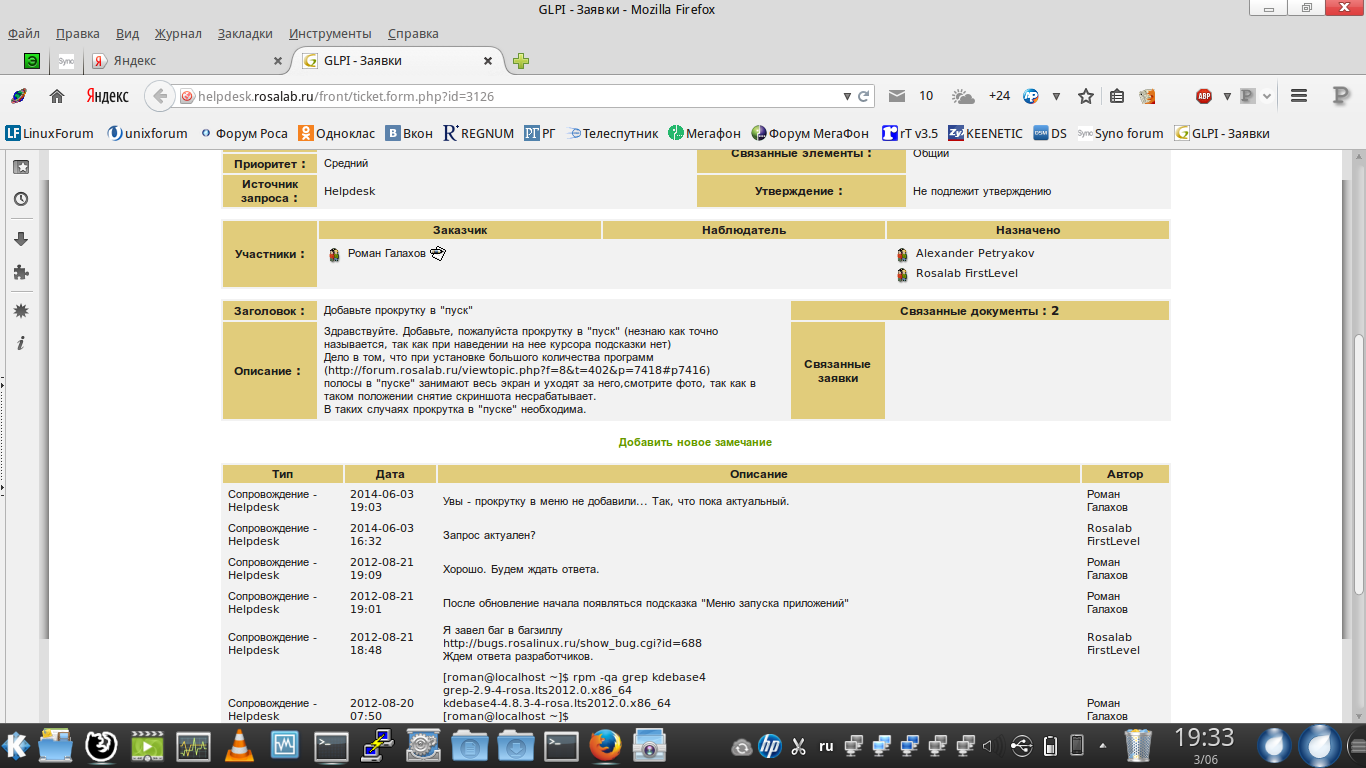Click the weather cloud icon in toolbar

click(x=963, y=96)
